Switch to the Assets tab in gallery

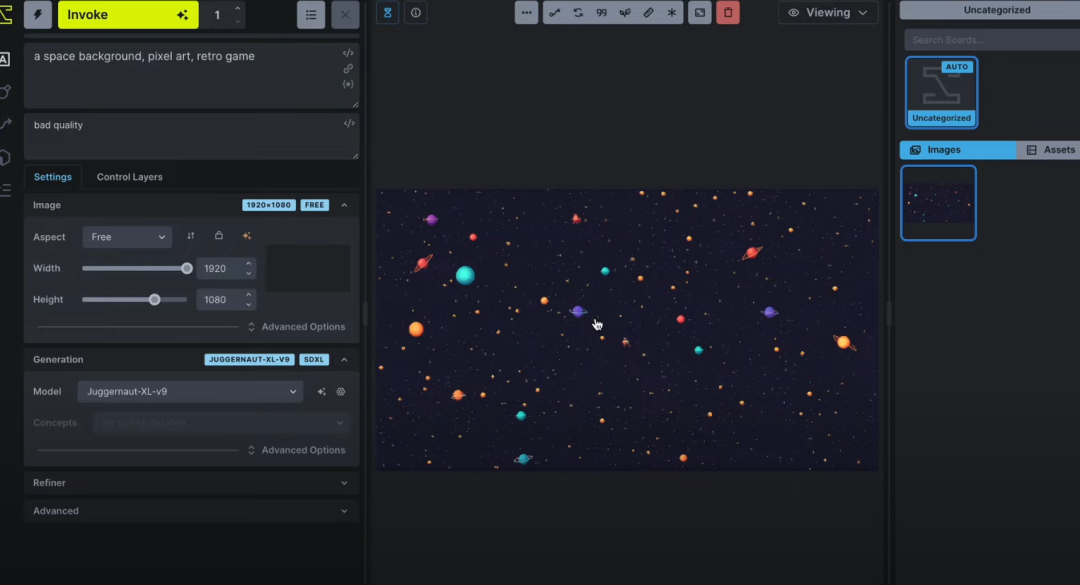click(x=1050, y=150)
